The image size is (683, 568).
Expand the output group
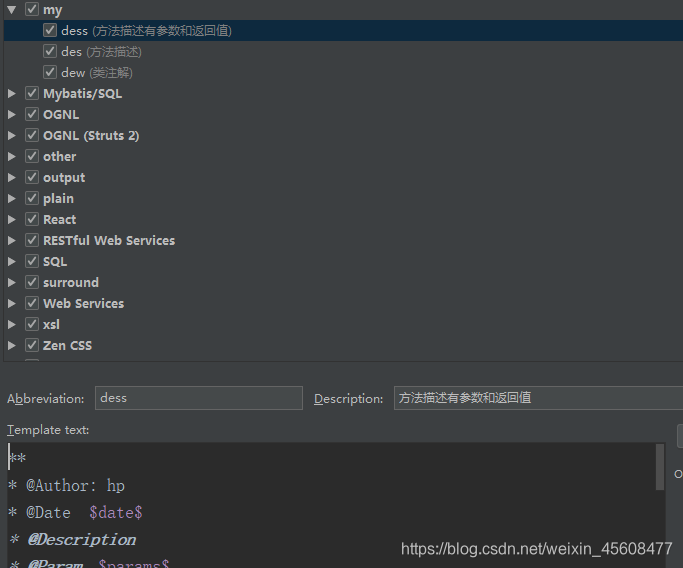pos(12,177)
